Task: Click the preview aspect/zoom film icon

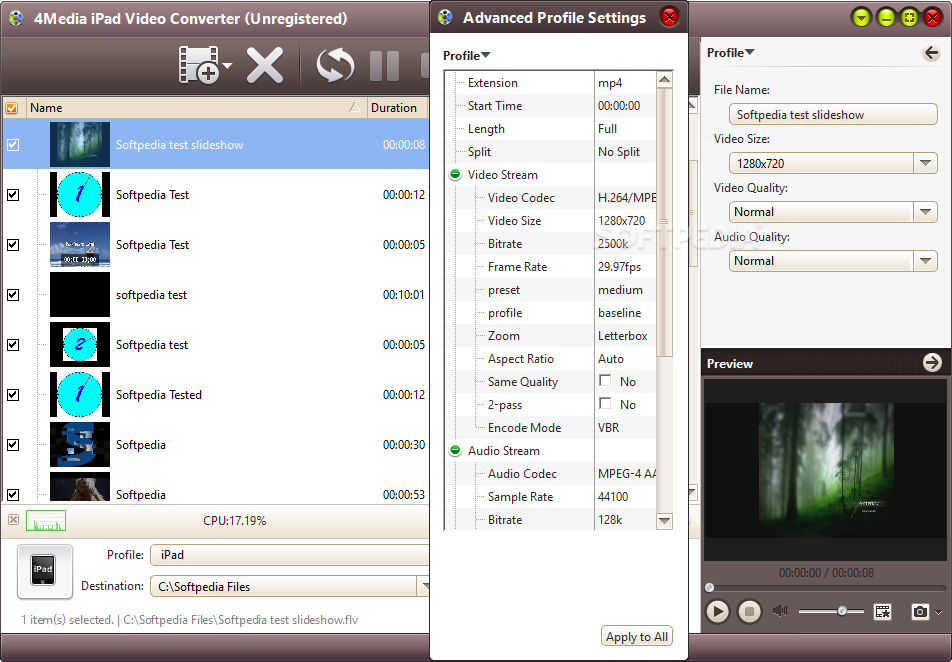Action: (883, 612)
